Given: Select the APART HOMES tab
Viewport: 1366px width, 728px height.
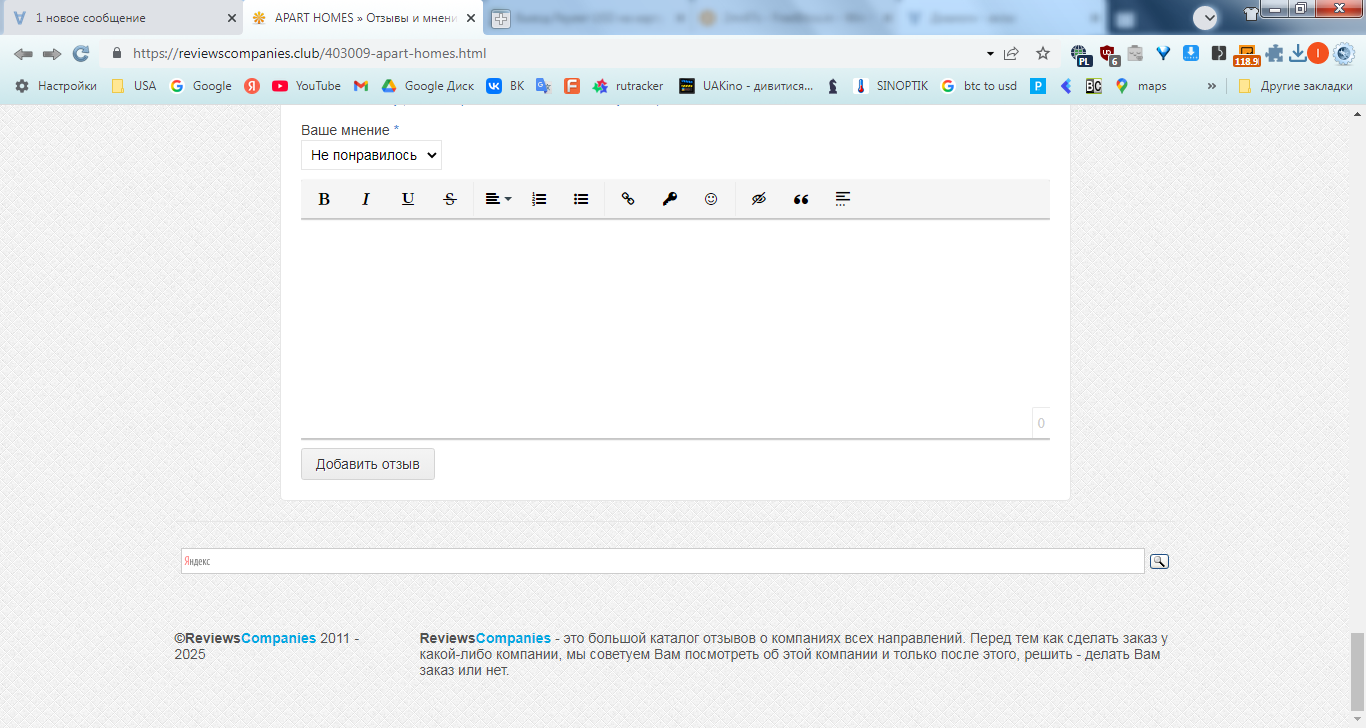Looking at the screenshot, I should 365,18.
